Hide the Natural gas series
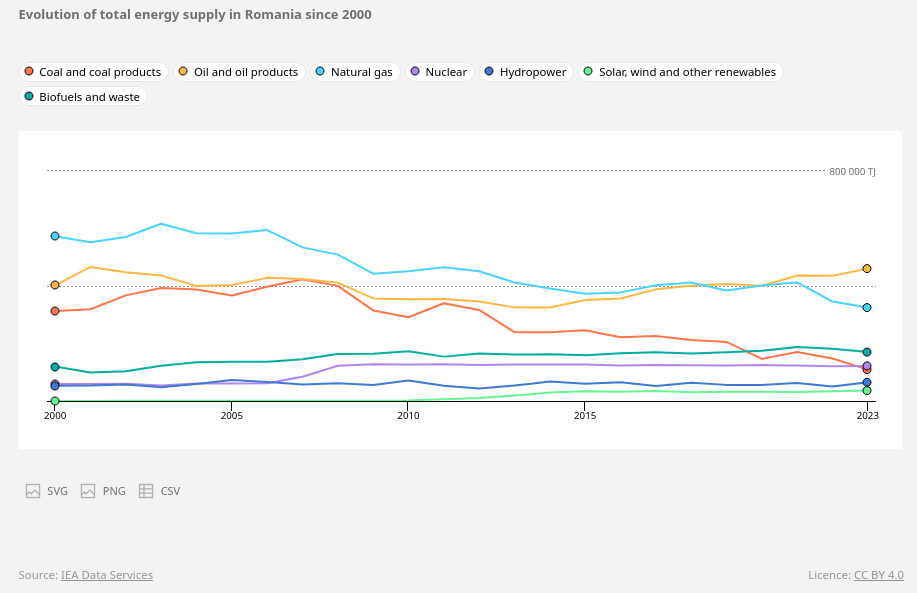917x593 pixels. [x=354, y=72]
